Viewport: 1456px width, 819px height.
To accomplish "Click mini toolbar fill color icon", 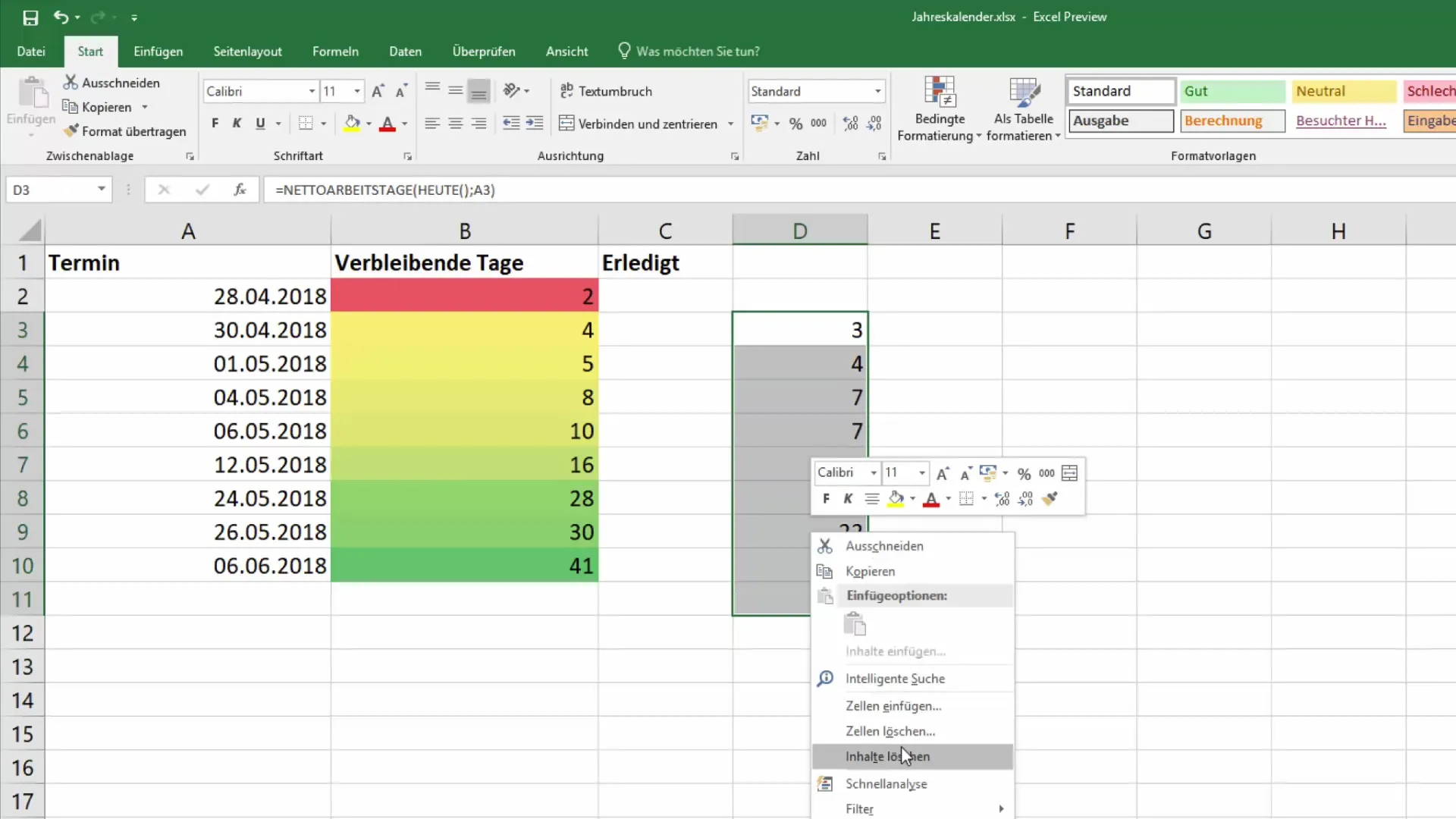I will pyautogui.click(x=896, y=498).
